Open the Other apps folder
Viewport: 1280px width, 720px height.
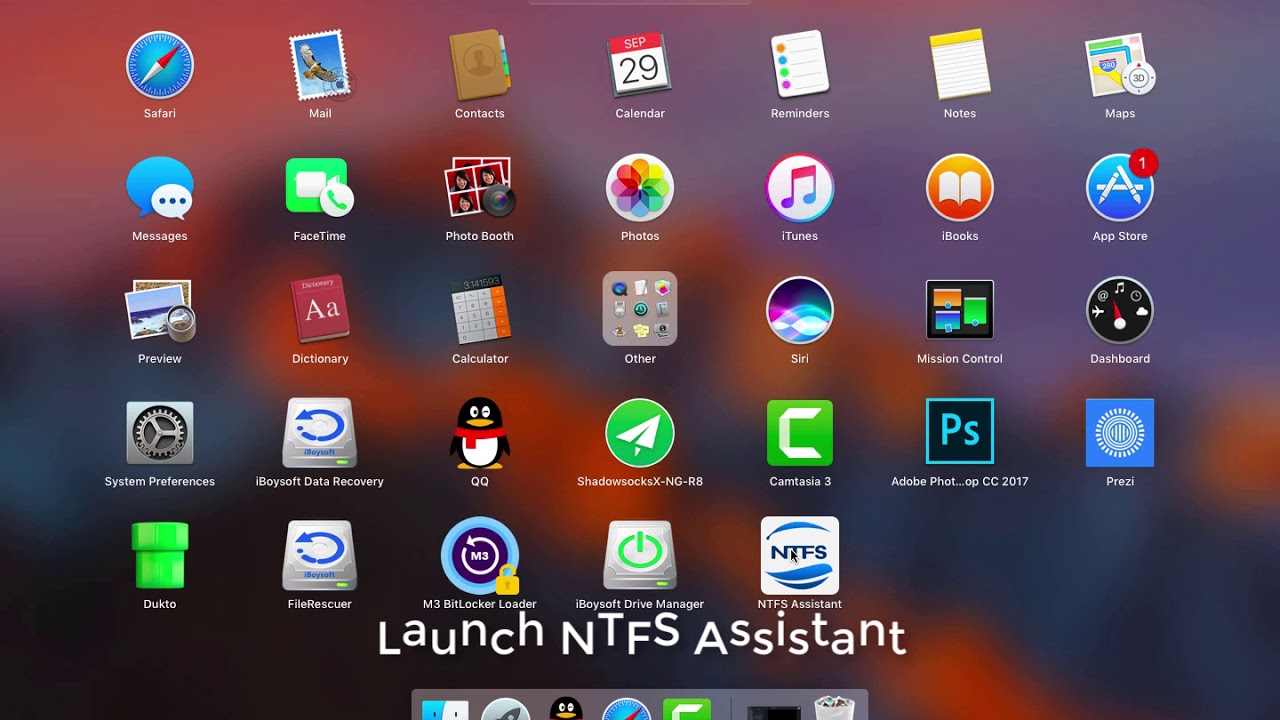pyautogui.click(x=640, y=310)
